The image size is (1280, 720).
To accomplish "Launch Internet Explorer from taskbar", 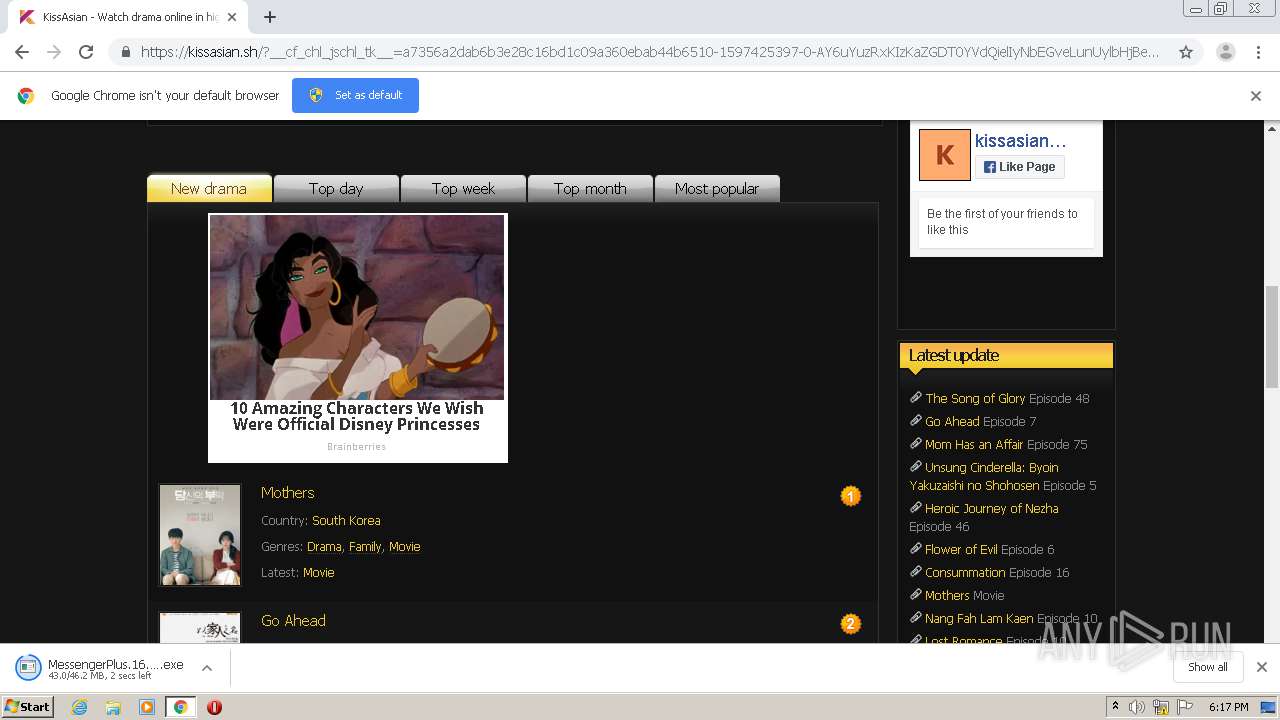I will [79, 707].
